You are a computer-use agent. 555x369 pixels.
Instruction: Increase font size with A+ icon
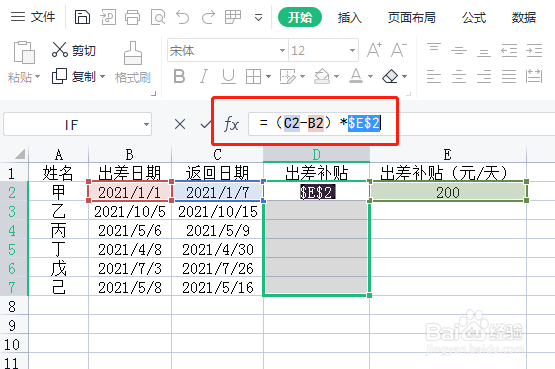tap(374, 50)
